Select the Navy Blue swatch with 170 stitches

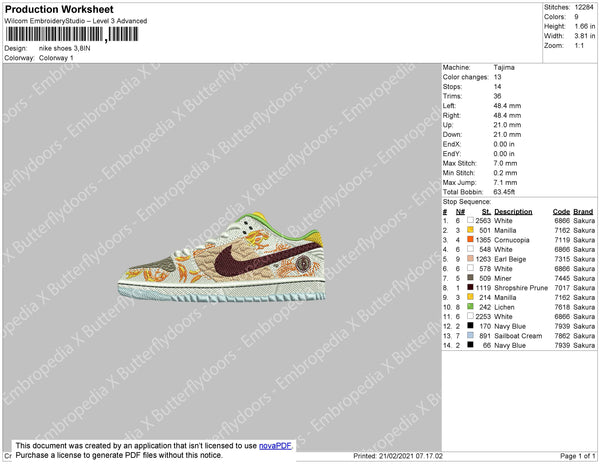coord(470,326)
